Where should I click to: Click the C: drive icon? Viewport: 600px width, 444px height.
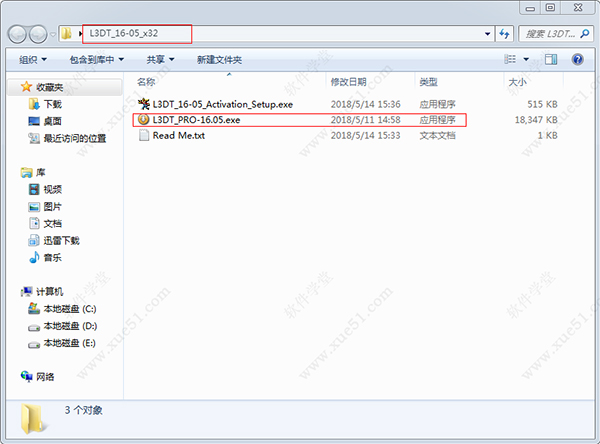pos(34,309)
